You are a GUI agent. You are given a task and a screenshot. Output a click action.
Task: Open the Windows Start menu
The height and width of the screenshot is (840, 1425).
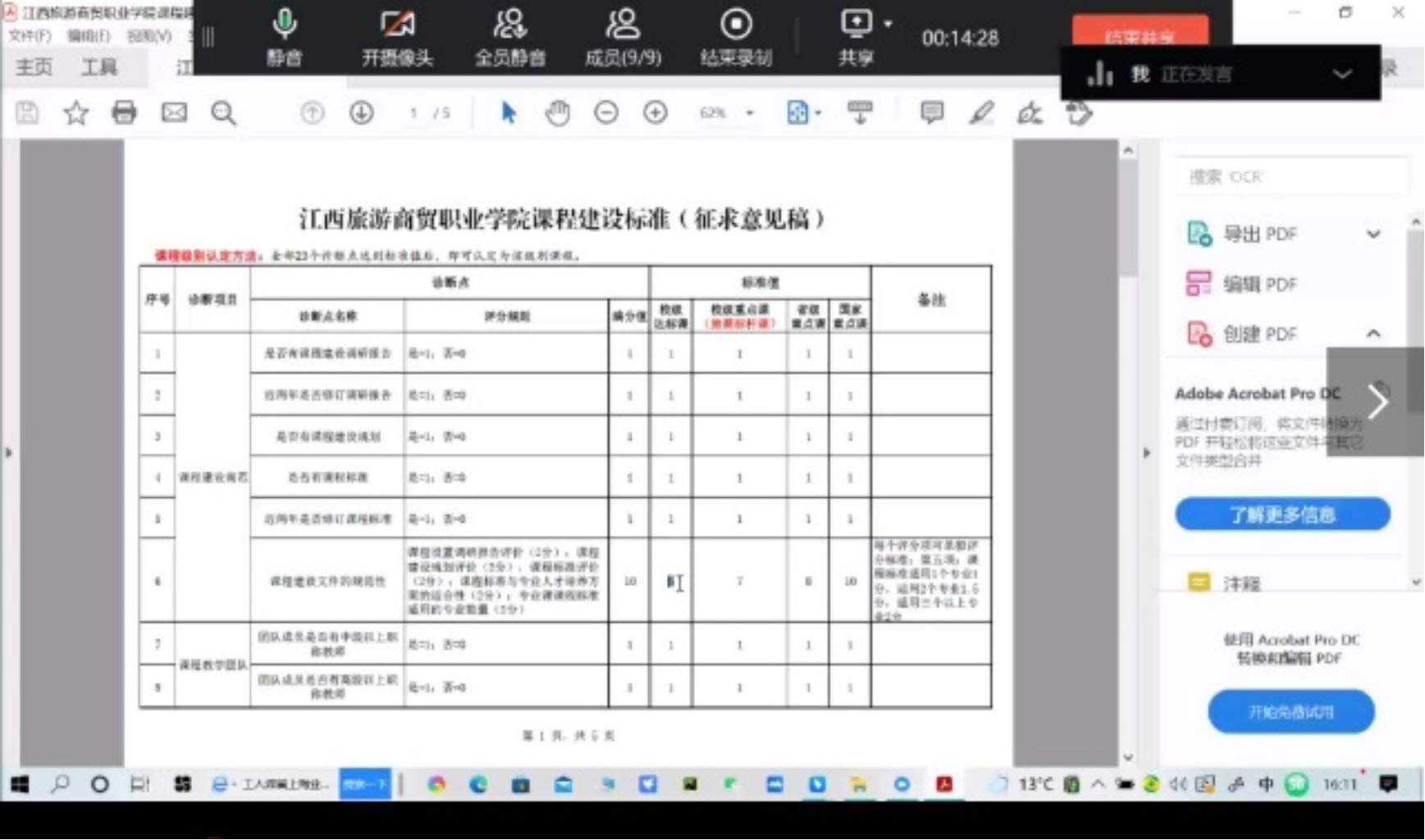pos(20,784)
